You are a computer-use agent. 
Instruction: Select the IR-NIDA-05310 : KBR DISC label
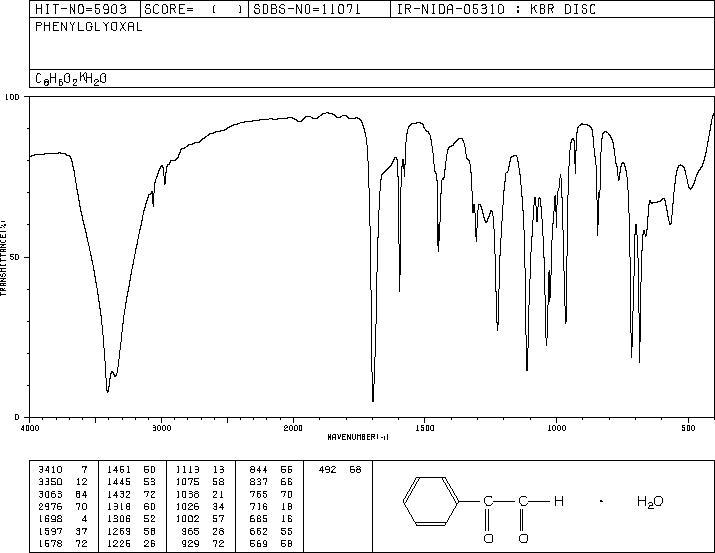[x=496, y=9]
